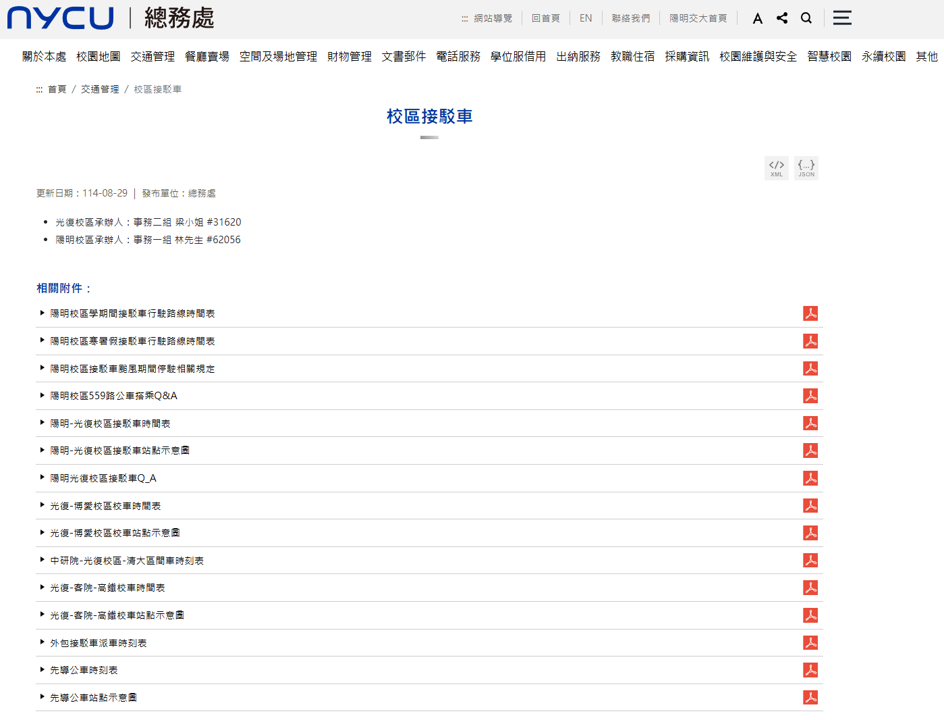Open the search magnifier icon
Image resolution: width=944 pixels, height=720 pixels.
coord(806,18)
